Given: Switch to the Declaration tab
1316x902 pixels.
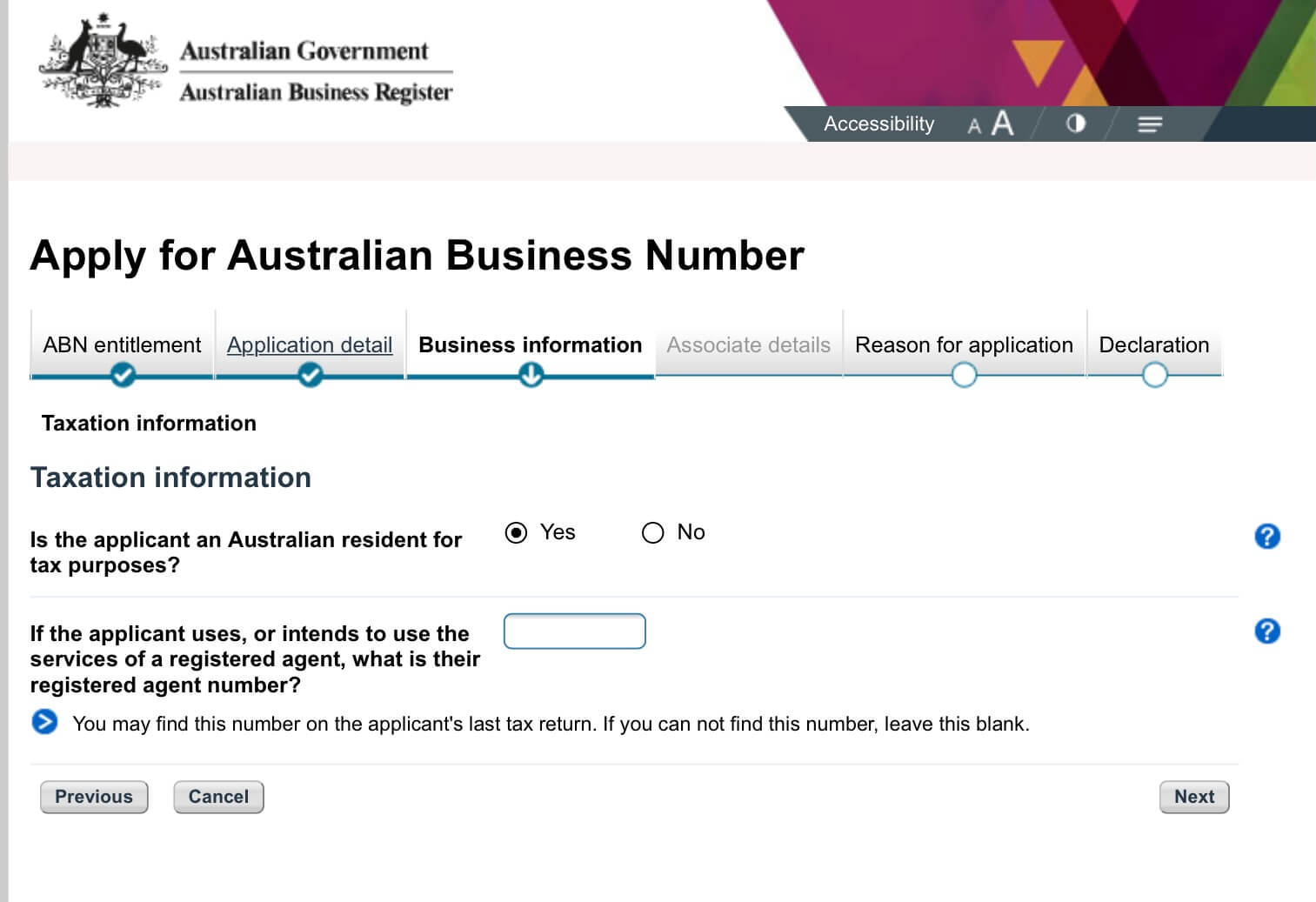Looking at the screenshot, I should [x=1153, y=345].
